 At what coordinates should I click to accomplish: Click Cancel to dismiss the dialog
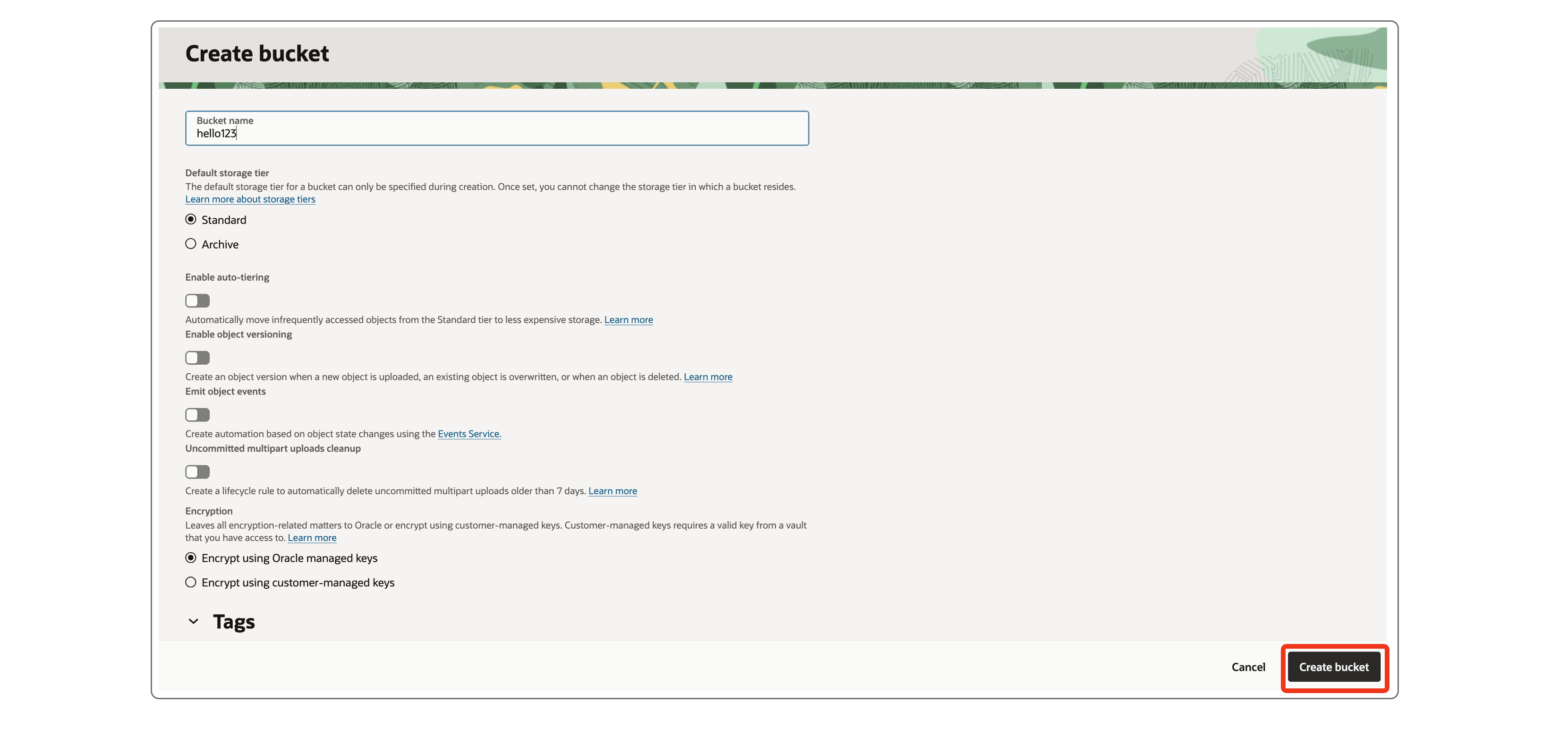[1248, 667]
